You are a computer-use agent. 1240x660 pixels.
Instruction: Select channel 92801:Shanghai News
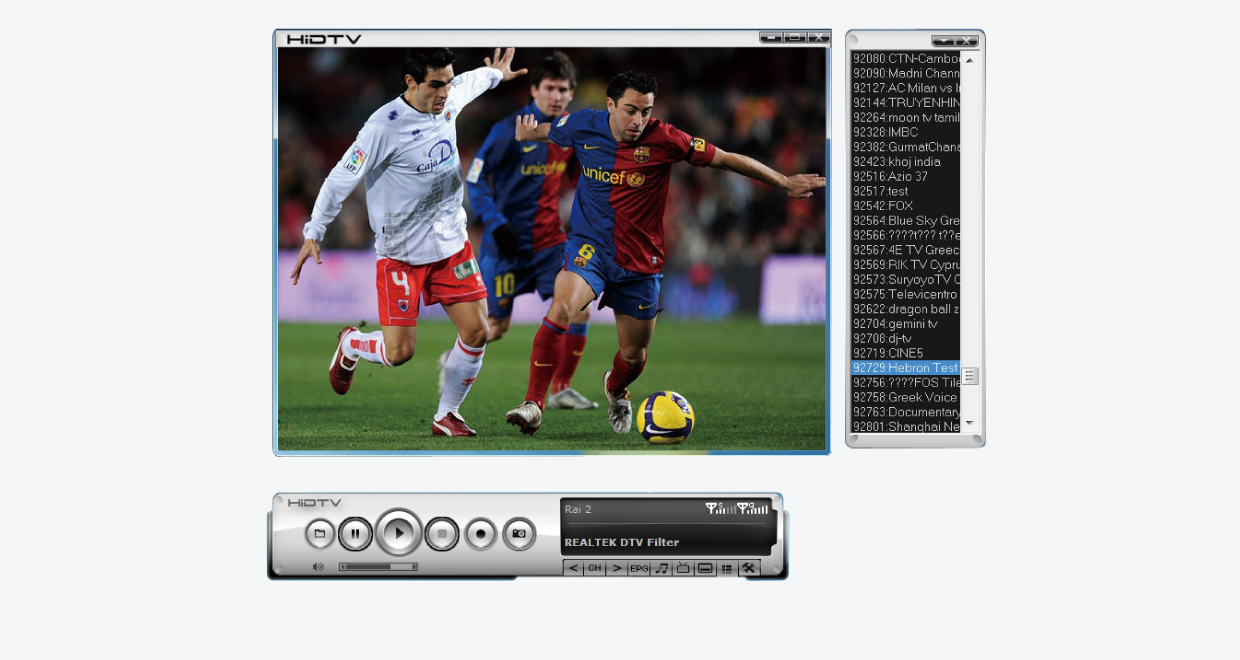(906, 427)
